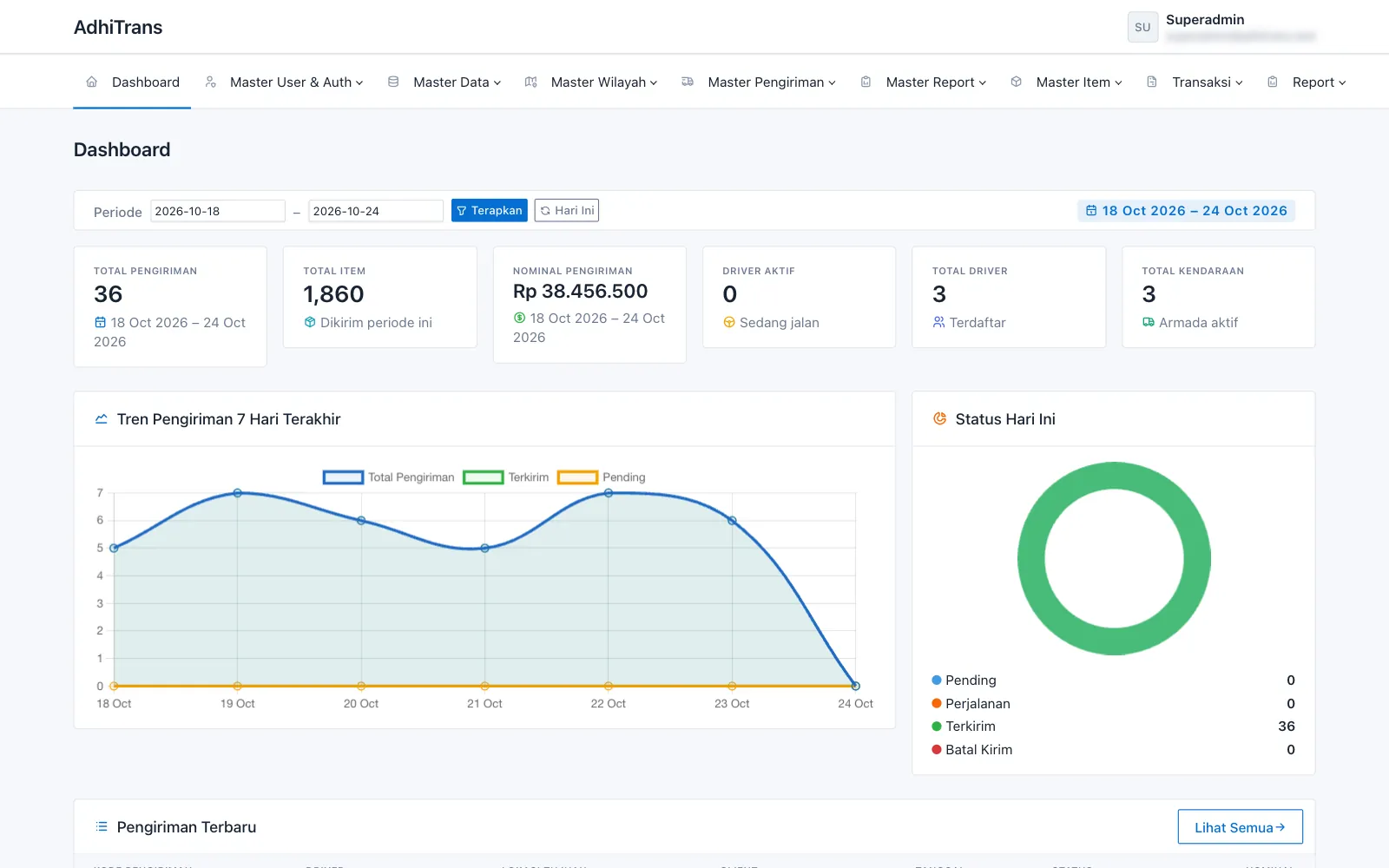Open the Transaksi menu
1389x868 pixels.
(x=1195, y=82)
